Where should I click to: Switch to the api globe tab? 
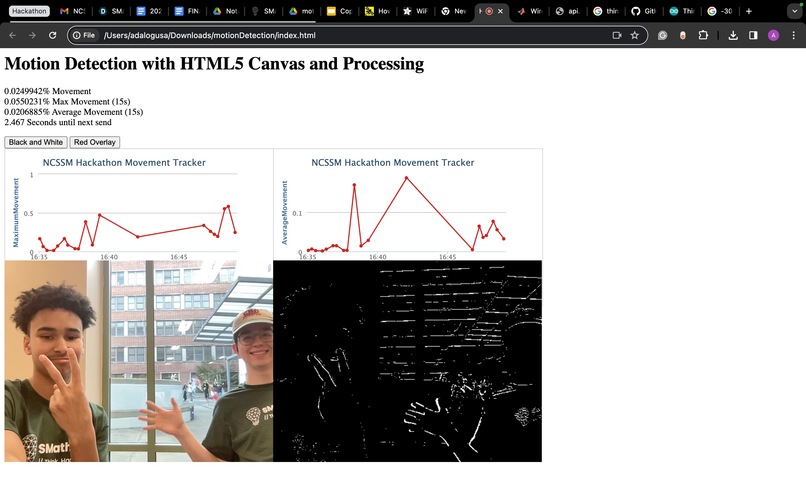(567, 11)
